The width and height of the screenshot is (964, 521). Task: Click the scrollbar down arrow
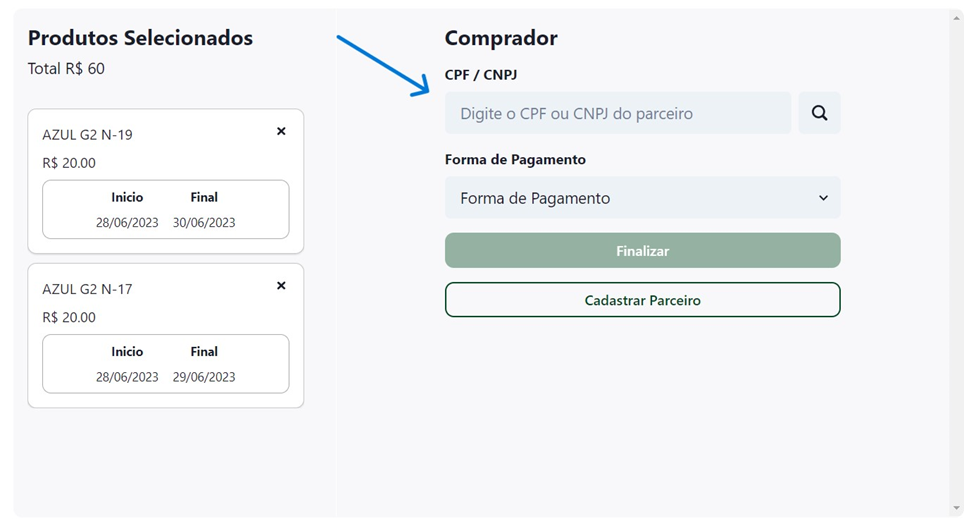tap(956, 508)
